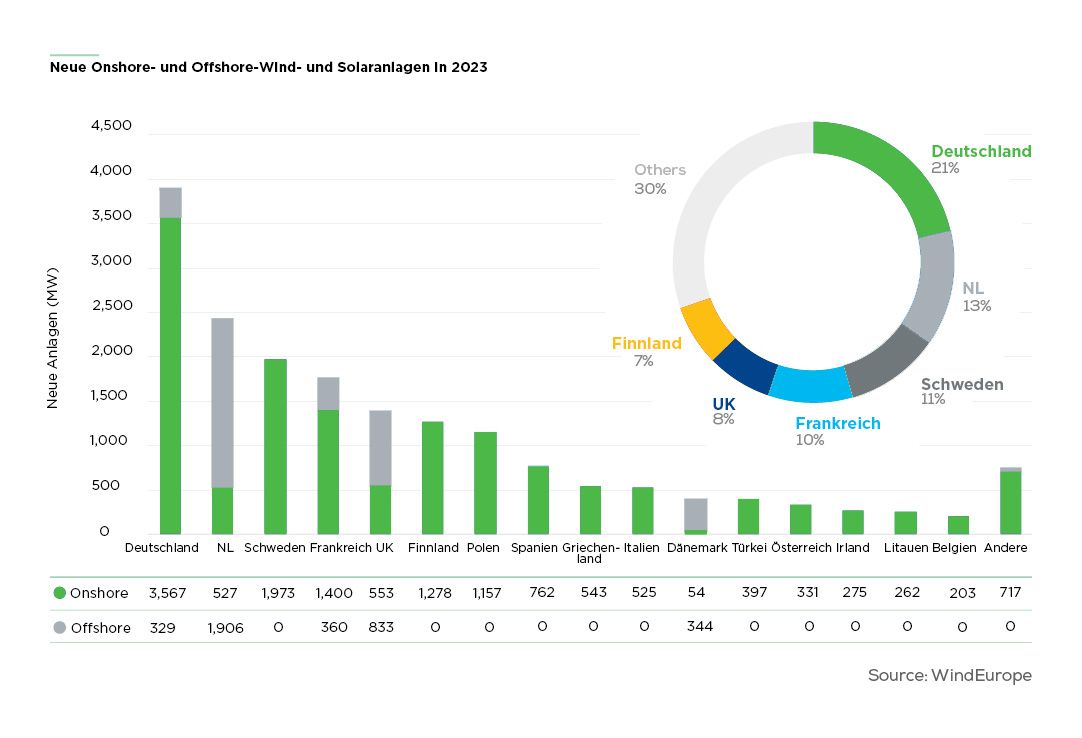This screenshot has width=1082, height=738.
Task: Click the NL gray offshore bar segment
Action: pyautogui.click(x=222, y=403)
